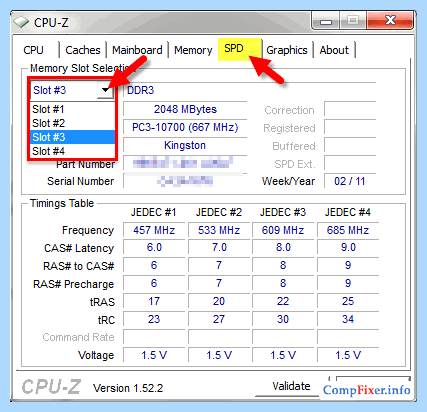This screenshot has width=427, height=412.
Task: Click the 6.0 CAS# Latency cell
Action: point(154,248)
